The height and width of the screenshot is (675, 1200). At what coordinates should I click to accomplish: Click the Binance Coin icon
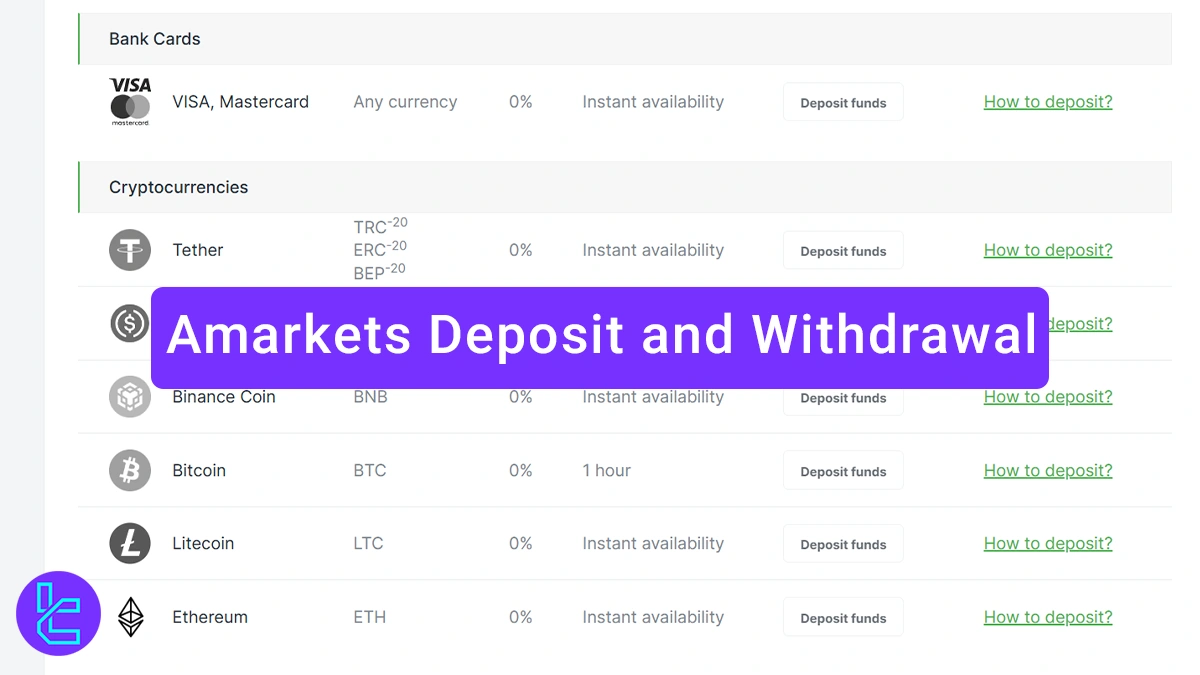[130, 396]
